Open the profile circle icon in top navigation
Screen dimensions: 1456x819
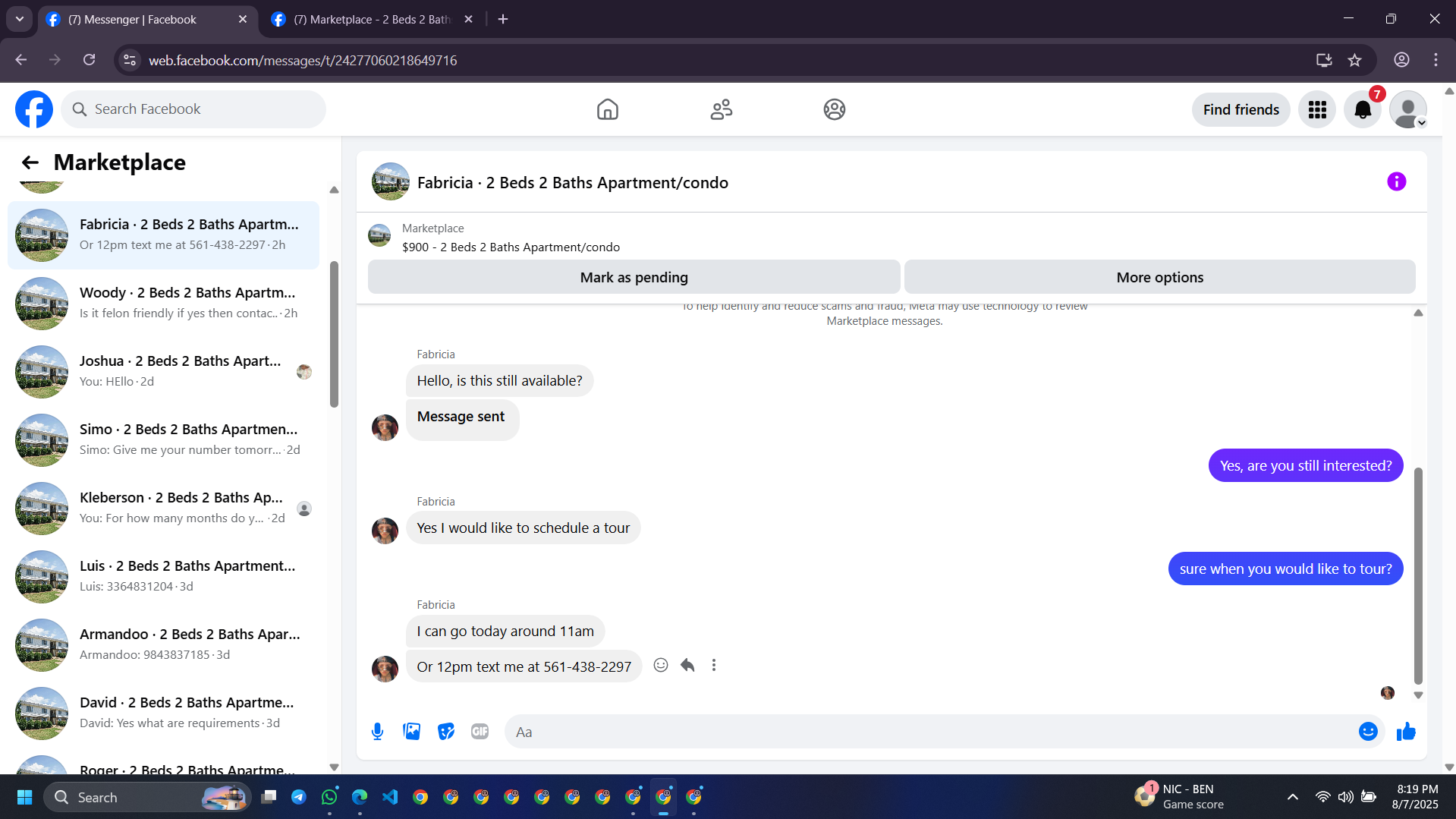[x=834, y=109]
